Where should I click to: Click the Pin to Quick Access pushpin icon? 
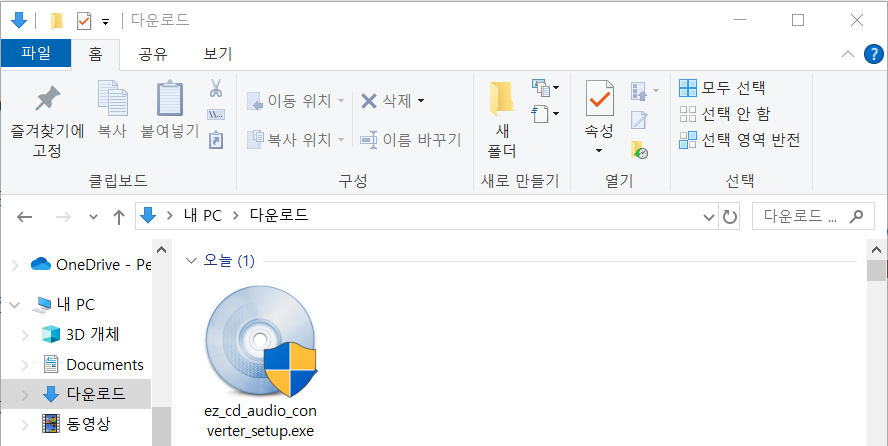48,99
